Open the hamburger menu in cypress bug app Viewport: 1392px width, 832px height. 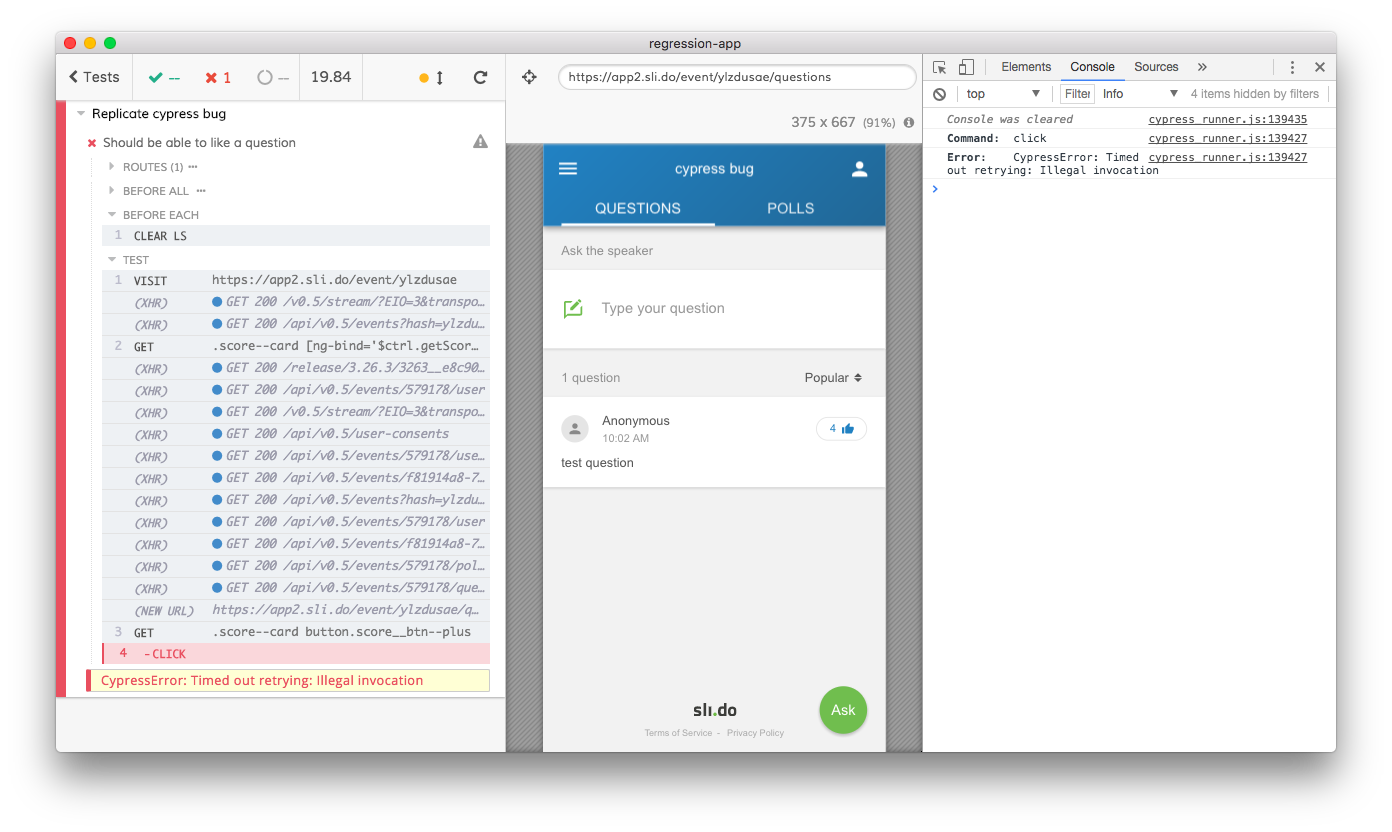[x=568, y=168]
